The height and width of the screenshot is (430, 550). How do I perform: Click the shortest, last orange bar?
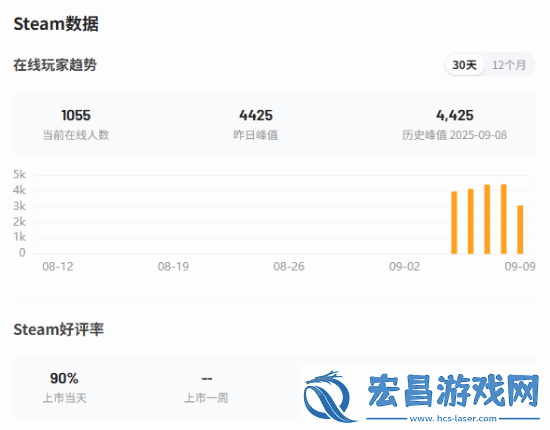click(520, 230)
